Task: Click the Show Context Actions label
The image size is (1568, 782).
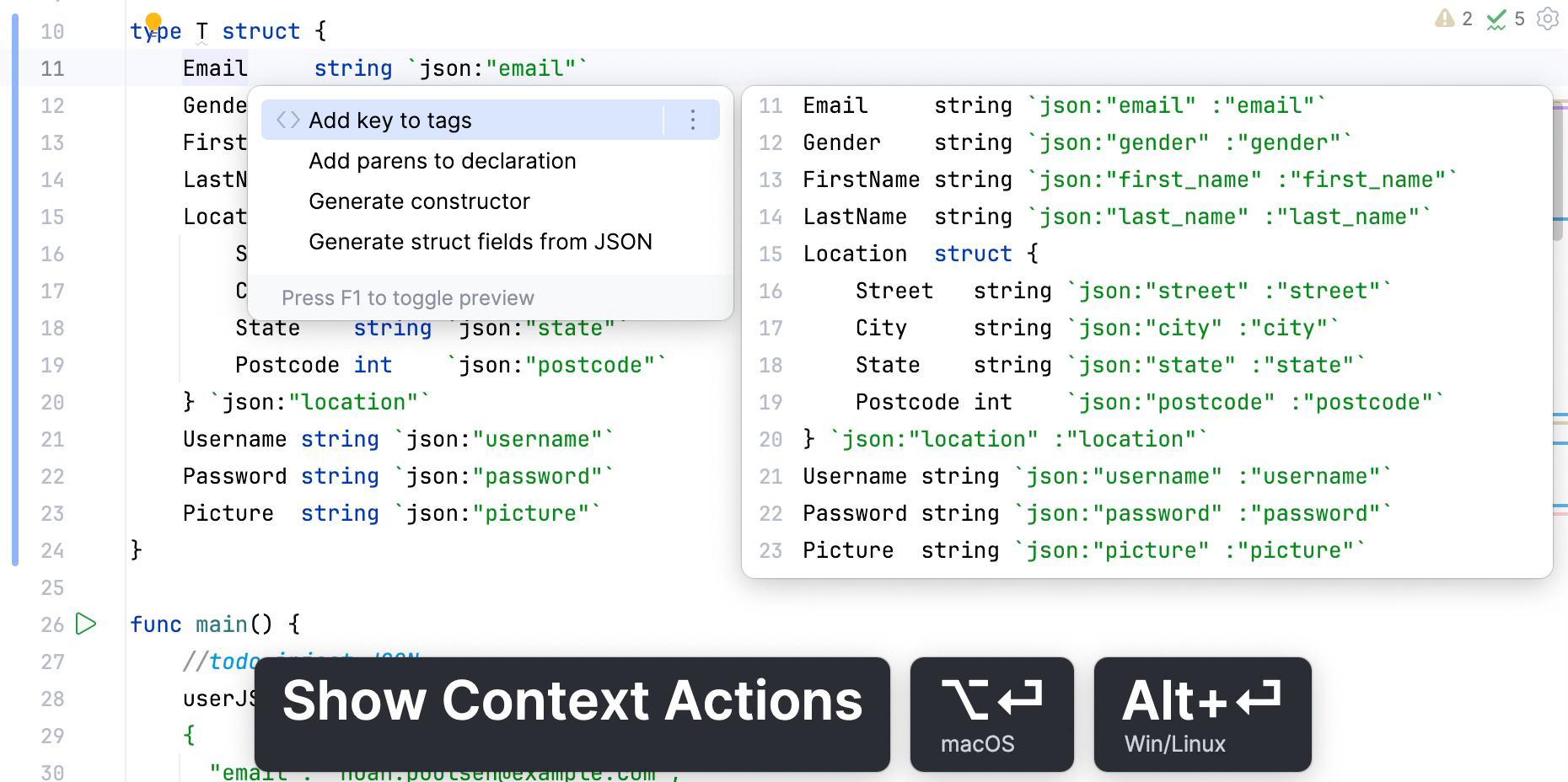Action: [572, 700]
